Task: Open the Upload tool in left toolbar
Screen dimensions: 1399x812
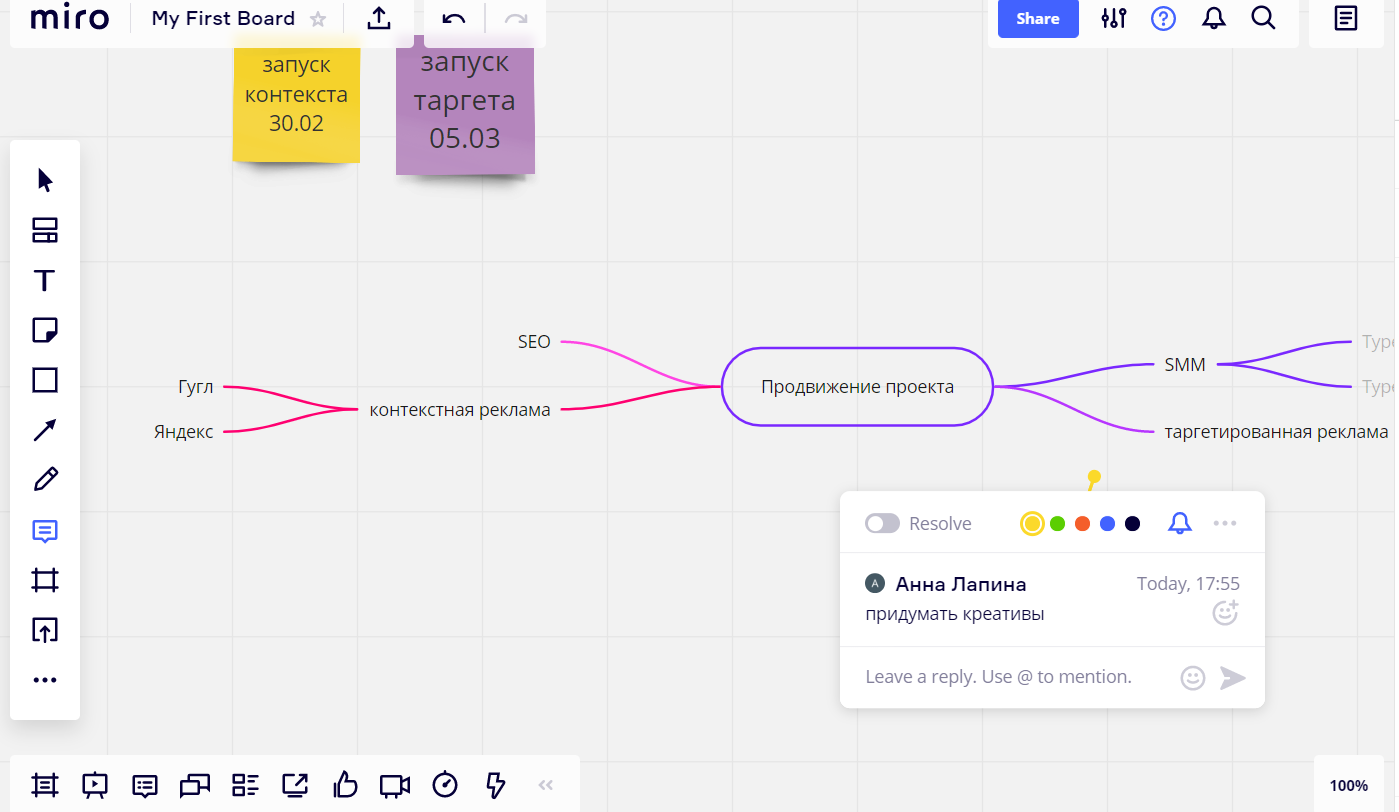Action: pyautogui.click(x=45, y=630)
